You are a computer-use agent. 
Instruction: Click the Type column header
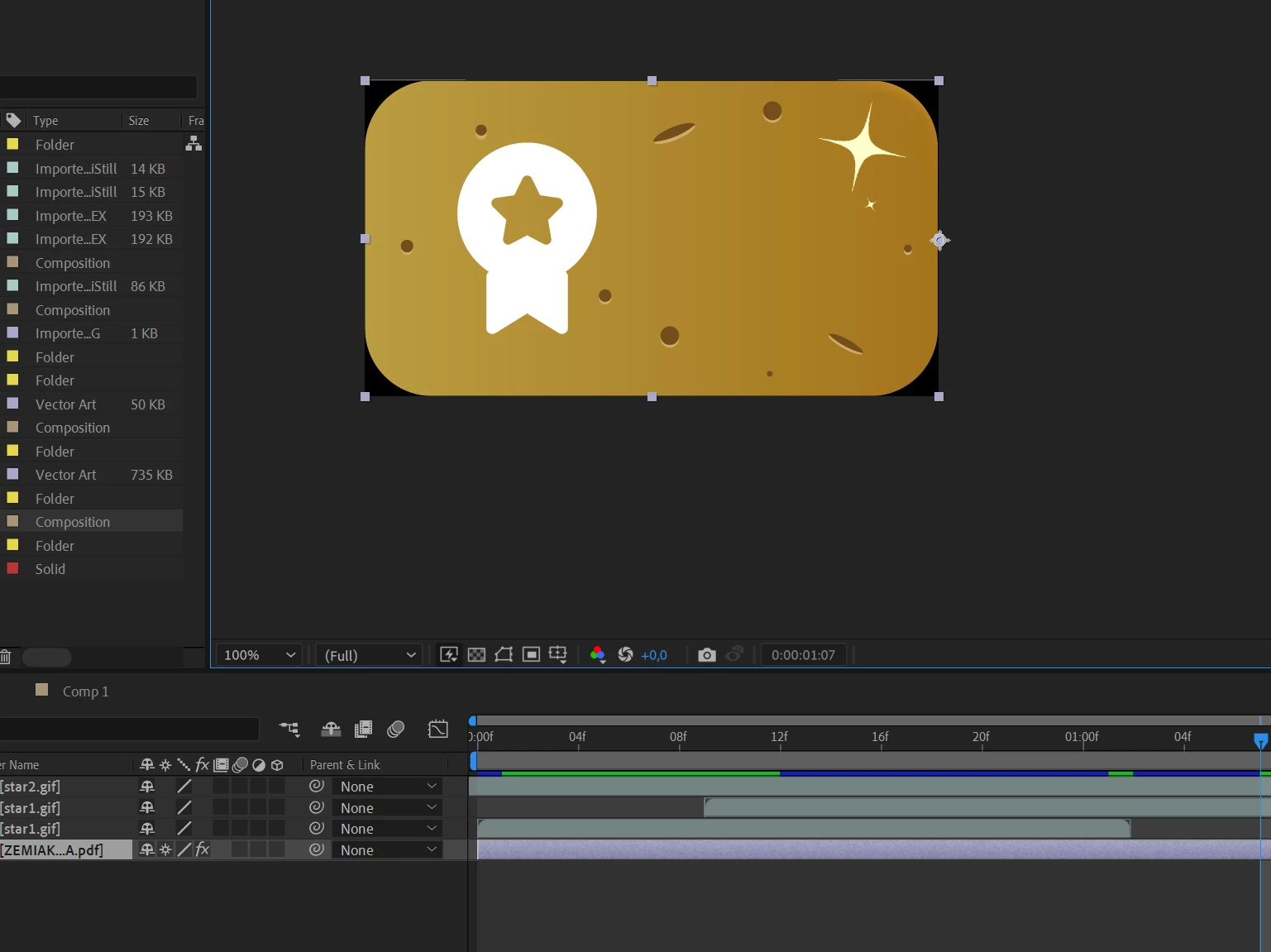[45, 121]
